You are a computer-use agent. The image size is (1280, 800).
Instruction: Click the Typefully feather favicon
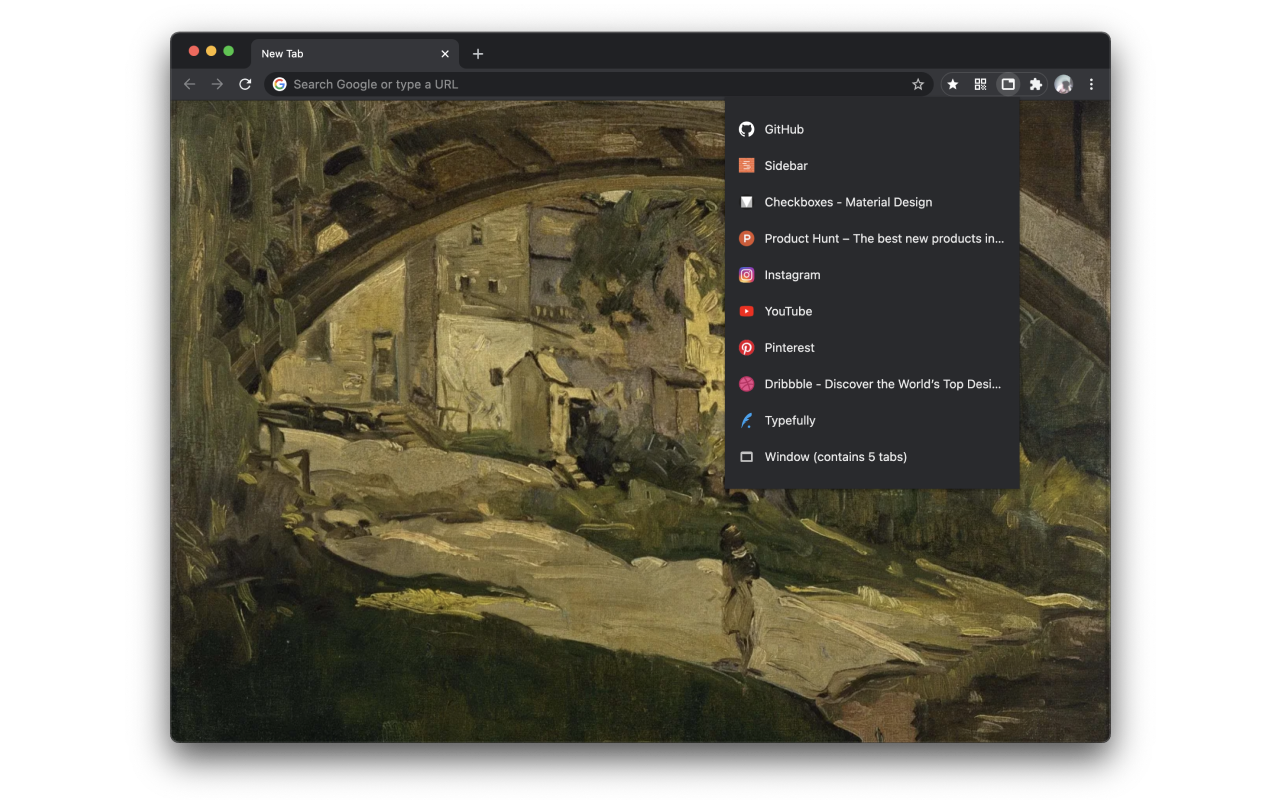[x=746, y=420]
